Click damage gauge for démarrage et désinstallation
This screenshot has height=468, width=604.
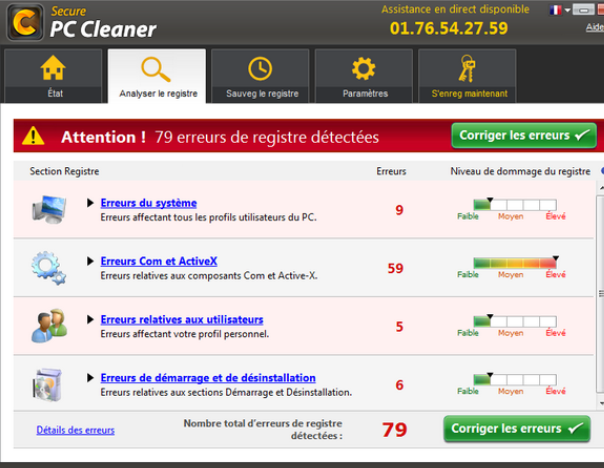pyautogui.click(x=515, y=379)
